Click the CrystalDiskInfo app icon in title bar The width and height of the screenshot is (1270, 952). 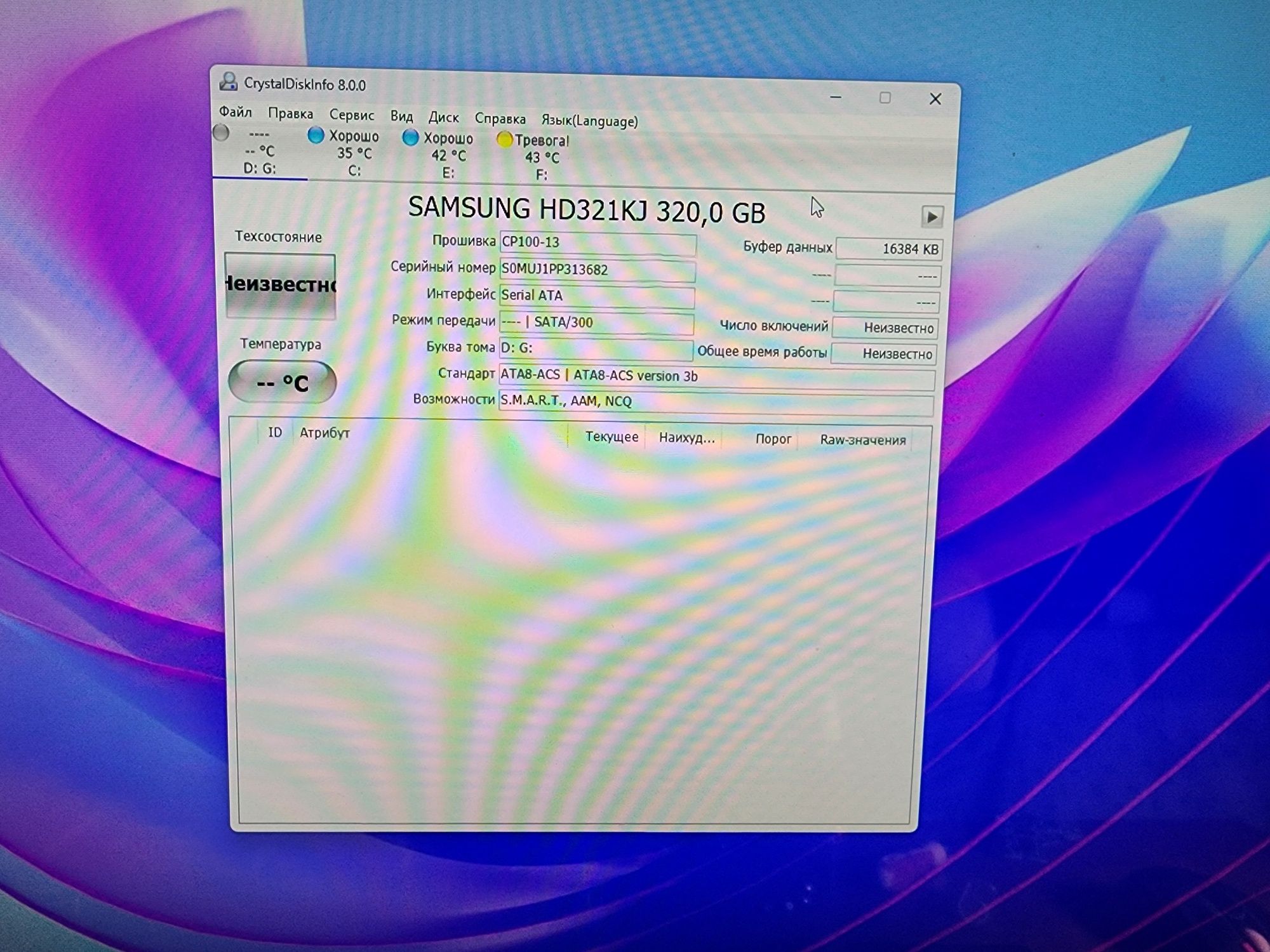coord(228,82)
